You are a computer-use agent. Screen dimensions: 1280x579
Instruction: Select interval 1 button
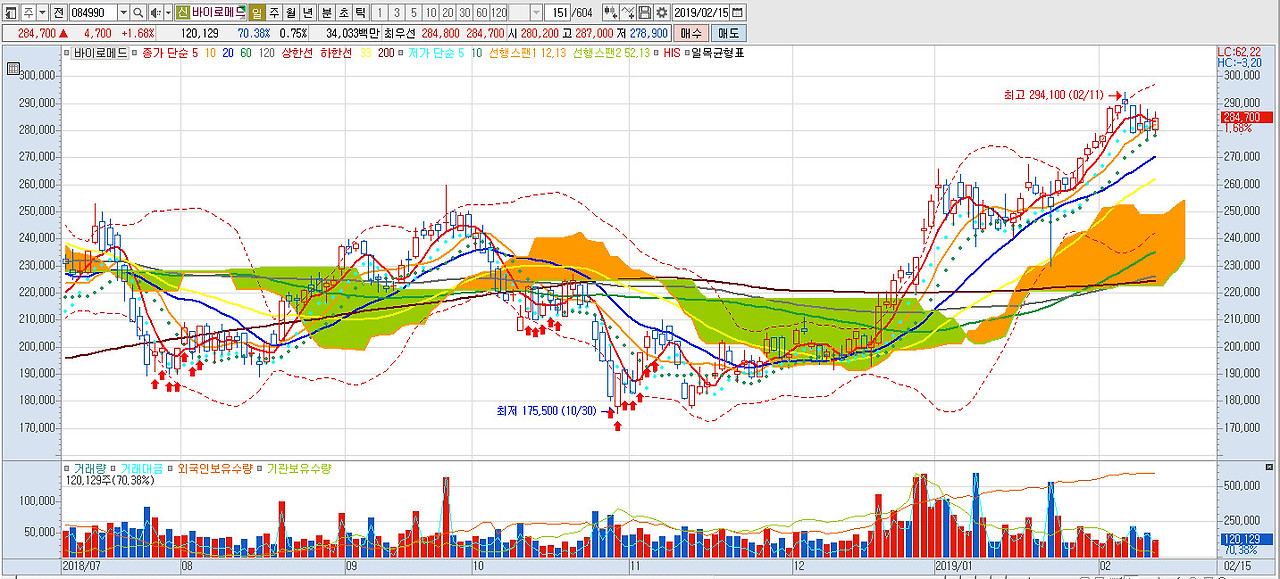(380, 13)
